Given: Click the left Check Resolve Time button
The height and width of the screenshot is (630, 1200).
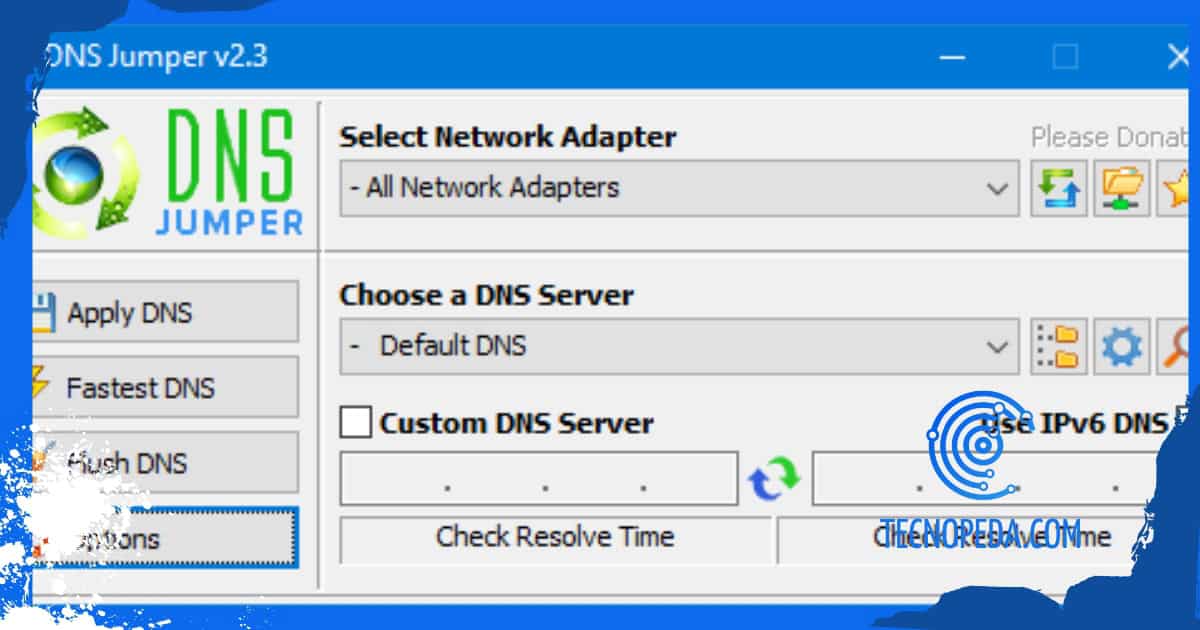Looking at the screenshot, I should coord(556,539).
